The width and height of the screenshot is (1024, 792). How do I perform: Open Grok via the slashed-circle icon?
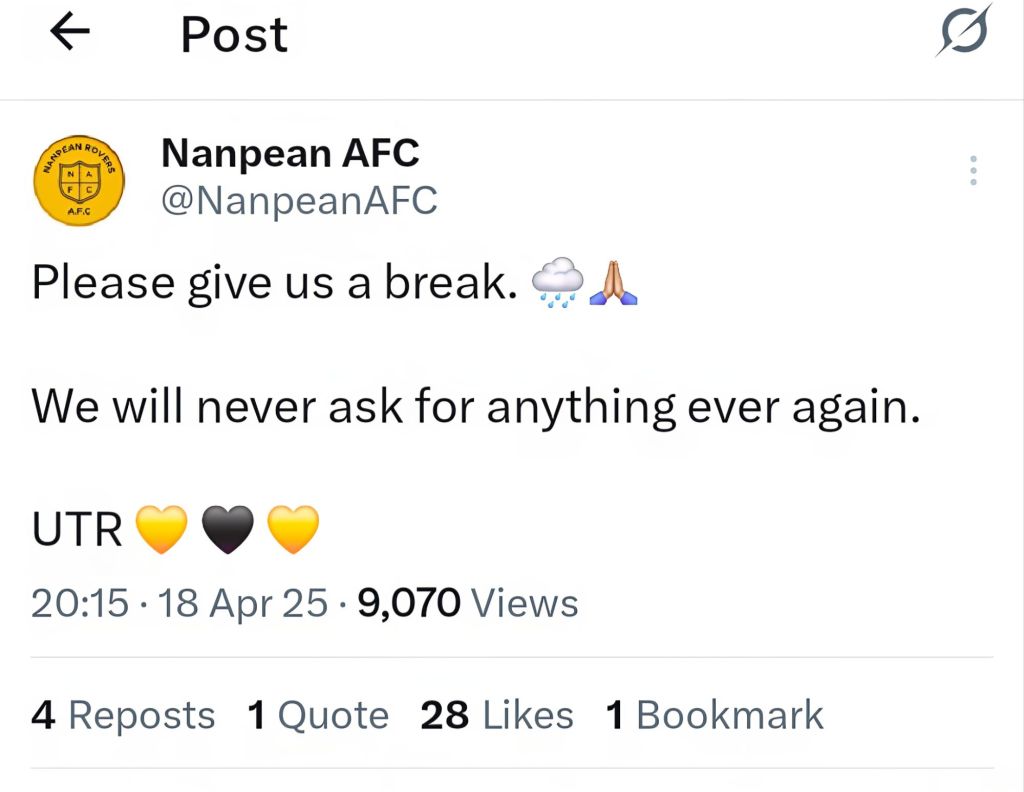pyautogui.click(x=964, y=32)
